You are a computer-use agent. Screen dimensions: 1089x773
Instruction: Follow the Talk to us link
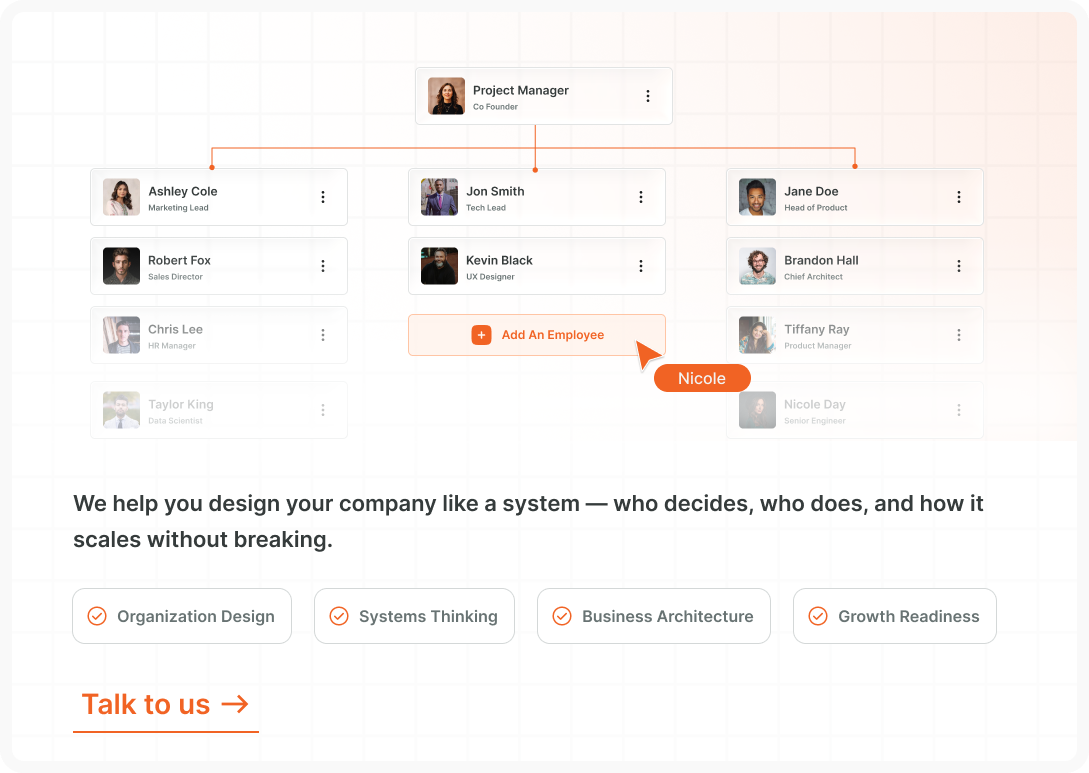(x=165, y=704)
